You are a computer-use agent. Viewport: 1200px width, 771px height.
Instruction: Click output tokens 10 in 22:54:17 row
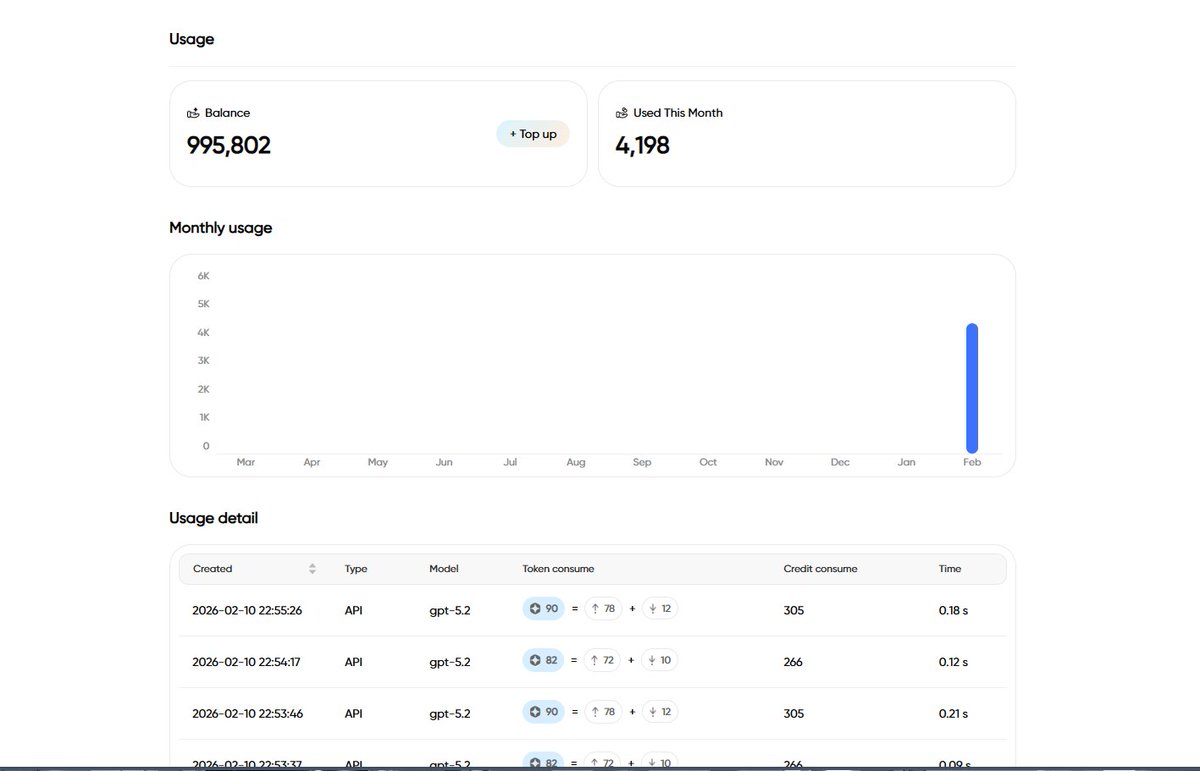660,660
